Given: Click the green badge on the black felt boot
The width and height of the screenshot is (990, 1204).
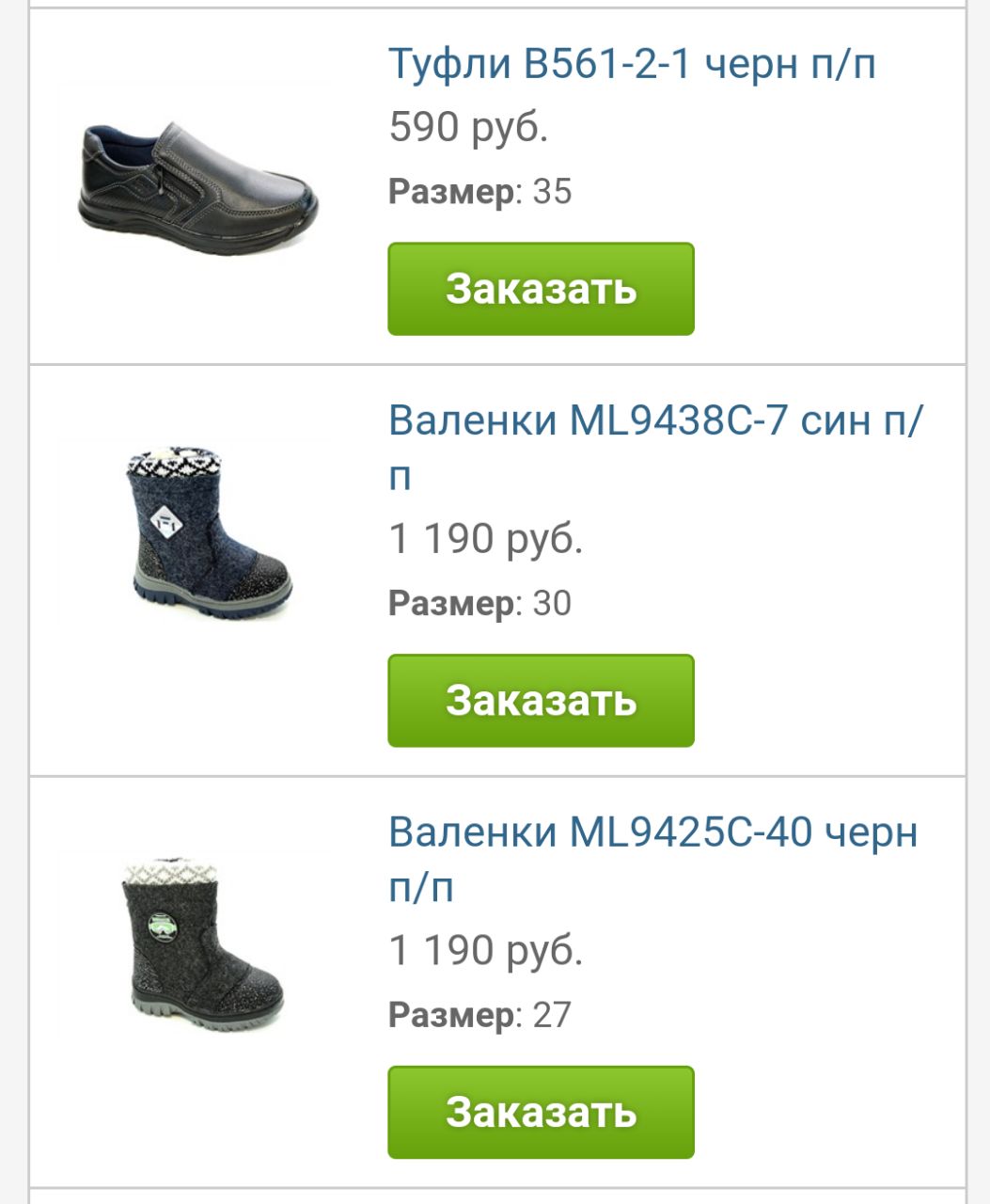Looking at the screenshot, I should (163, 927).
